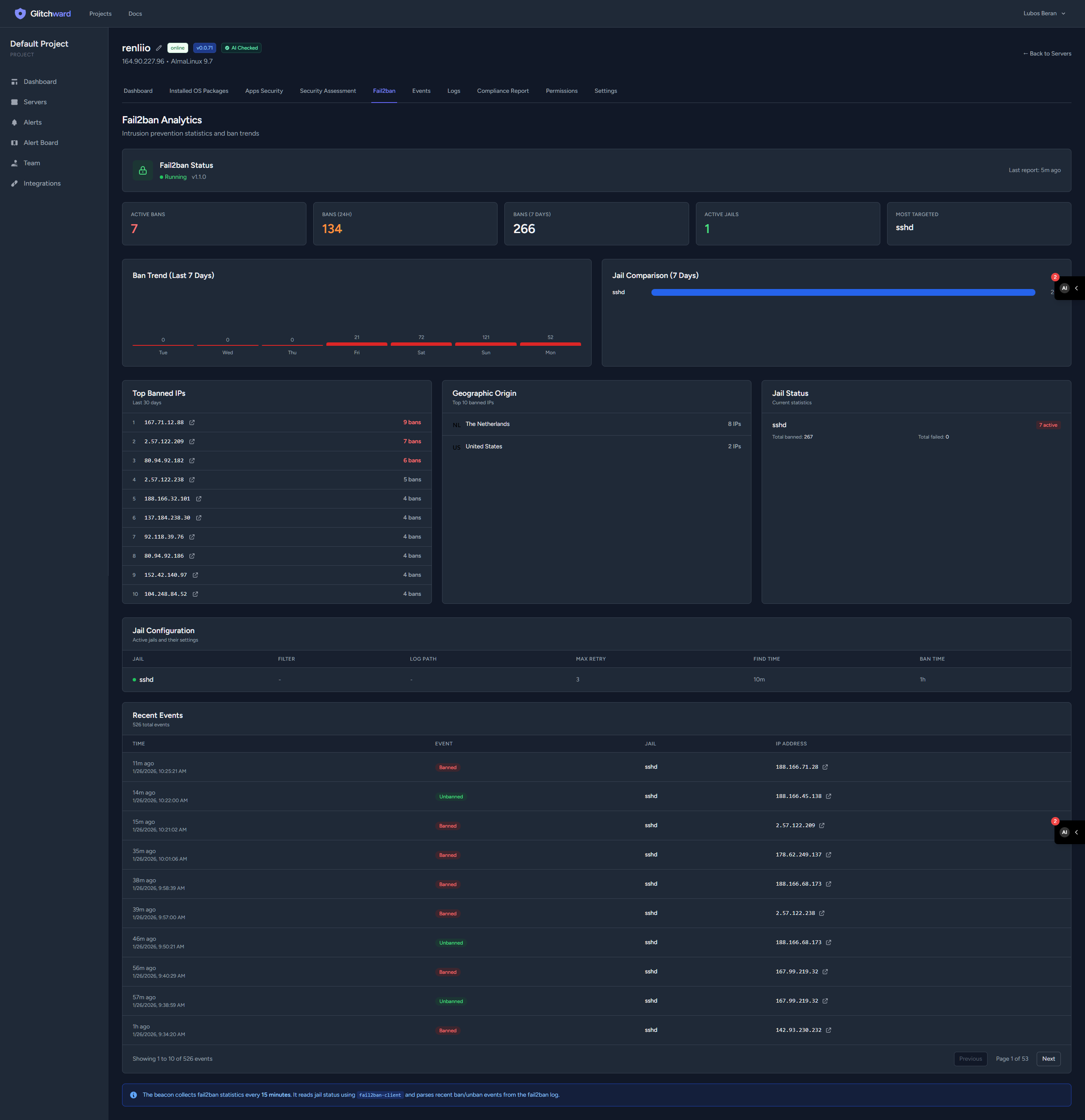This screenshot has height=1120, width=1085.
Task: Open Alerts via the bell icon
Action: 14,122
